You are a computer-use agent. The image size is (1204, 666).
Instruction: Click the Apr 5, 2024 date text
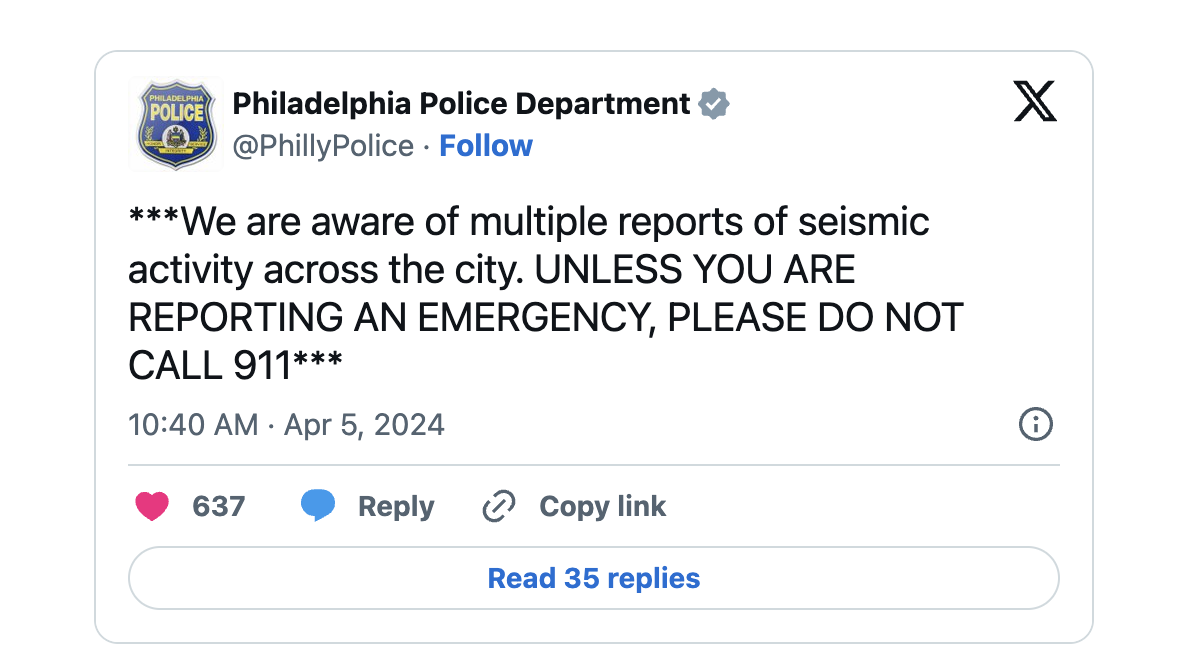click(364, 425)
